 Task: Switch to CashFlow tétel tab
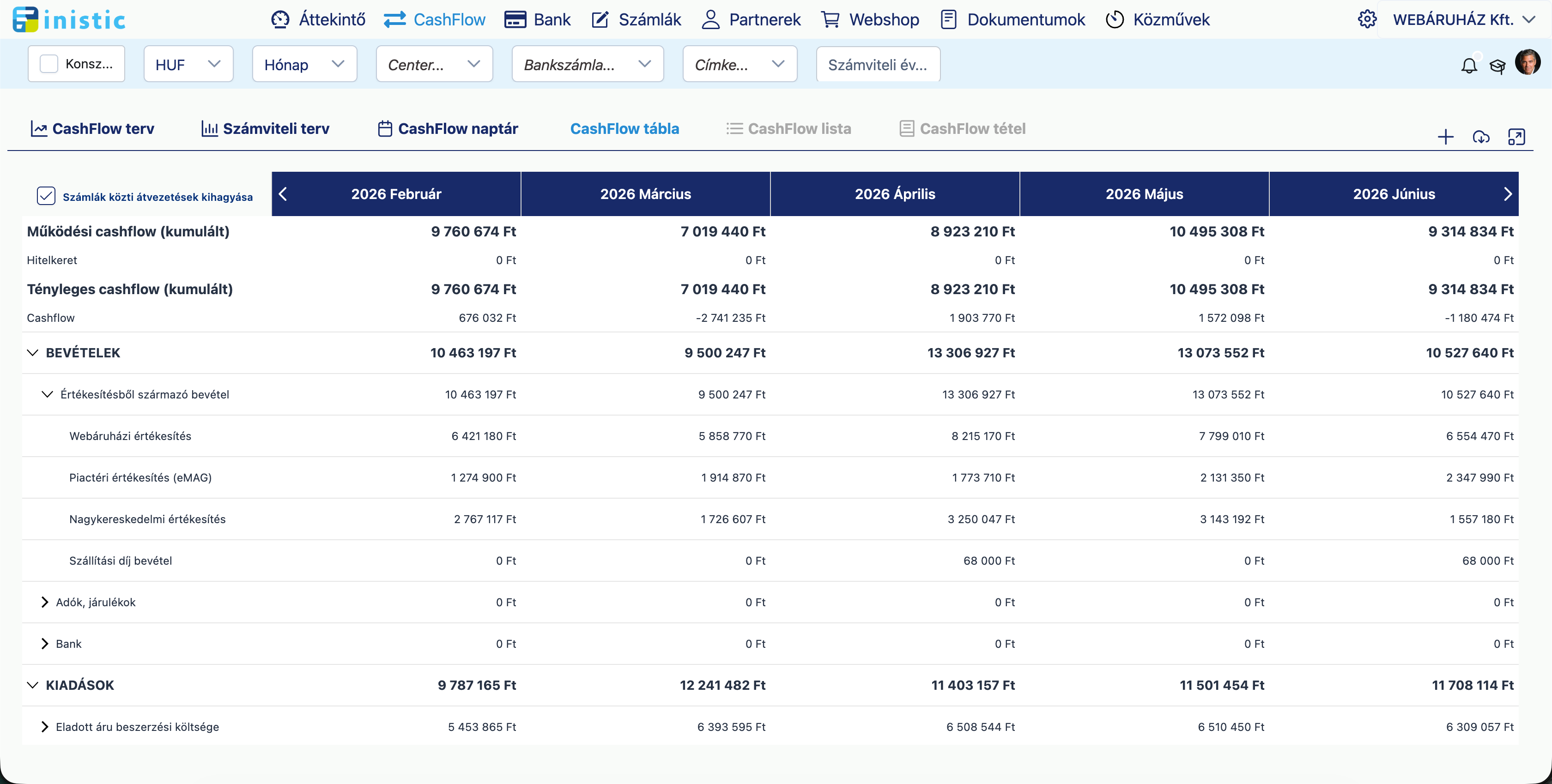pyautogui.click(x=962, y=129)
